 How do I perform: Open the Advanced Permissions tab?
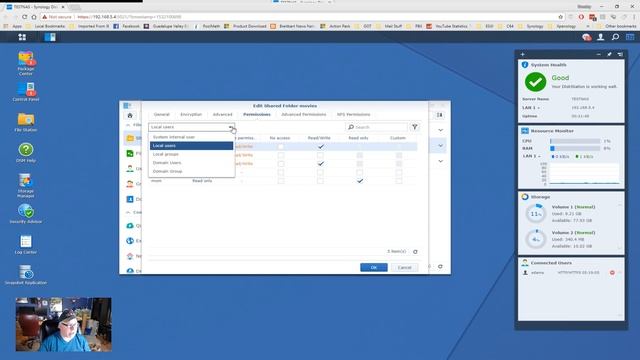(x=304, y=115)
